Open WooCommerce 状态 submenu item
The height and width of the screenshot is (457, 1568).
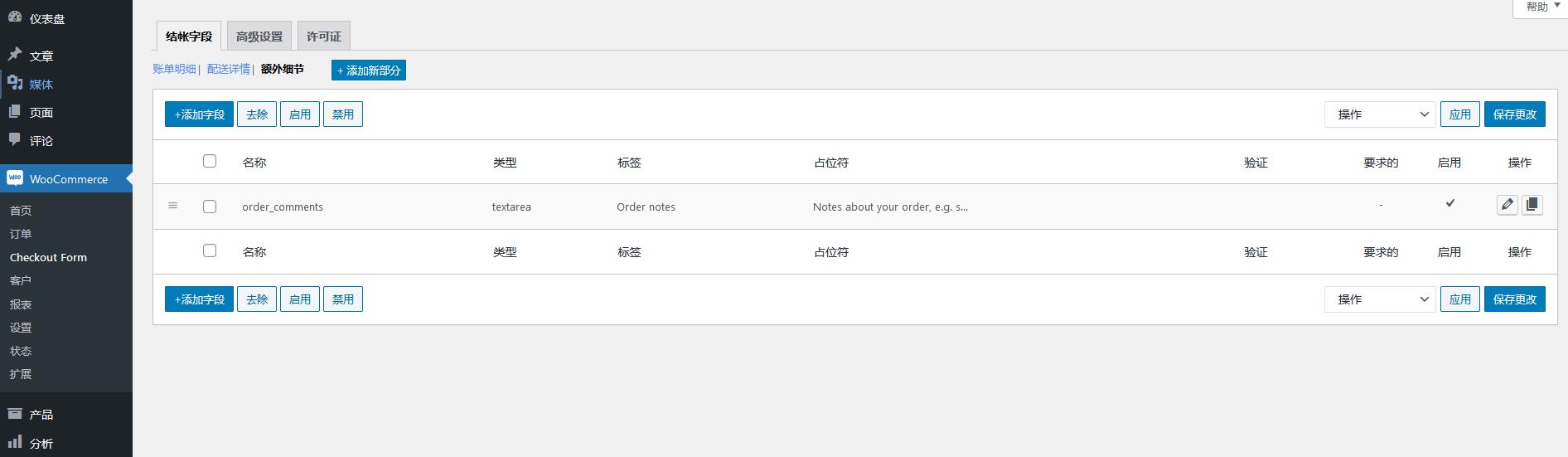[x=21, y=351]
